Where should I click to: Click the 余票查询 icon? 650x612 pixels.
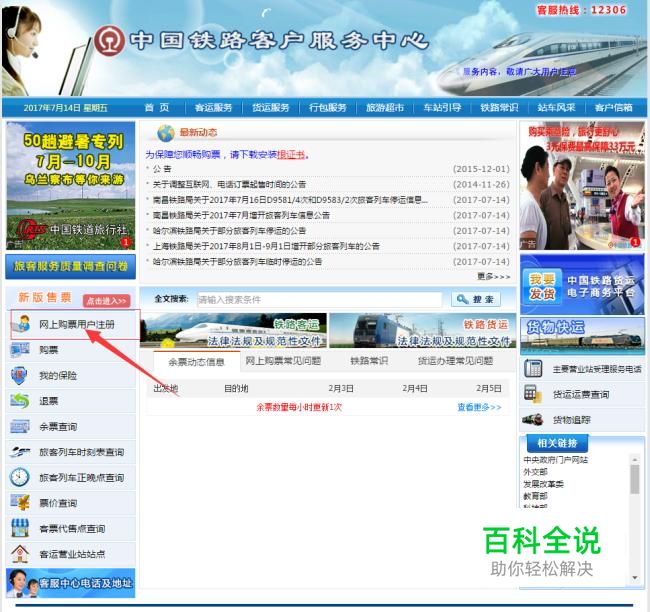click(x=20, y=427)
